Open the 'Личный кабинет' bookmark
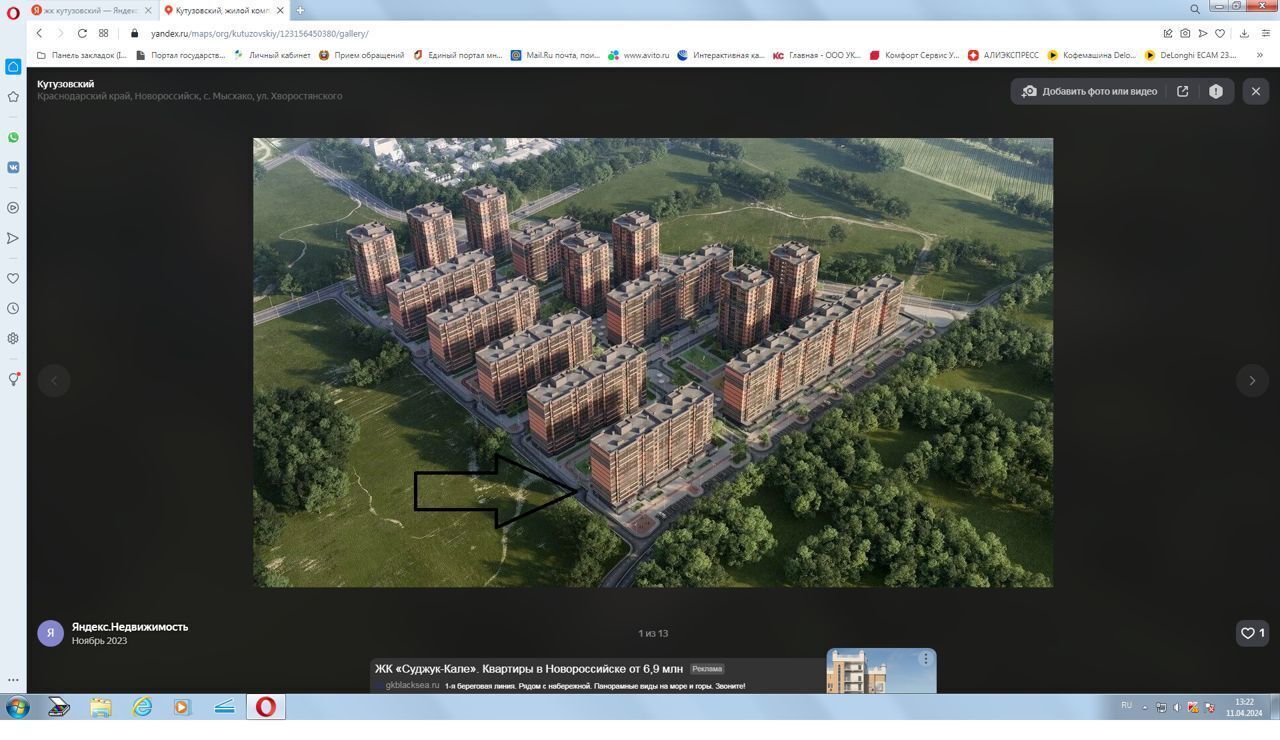The height and width of the screenshot is (740, 1280). pyautogui.click(x=272, y=55)
